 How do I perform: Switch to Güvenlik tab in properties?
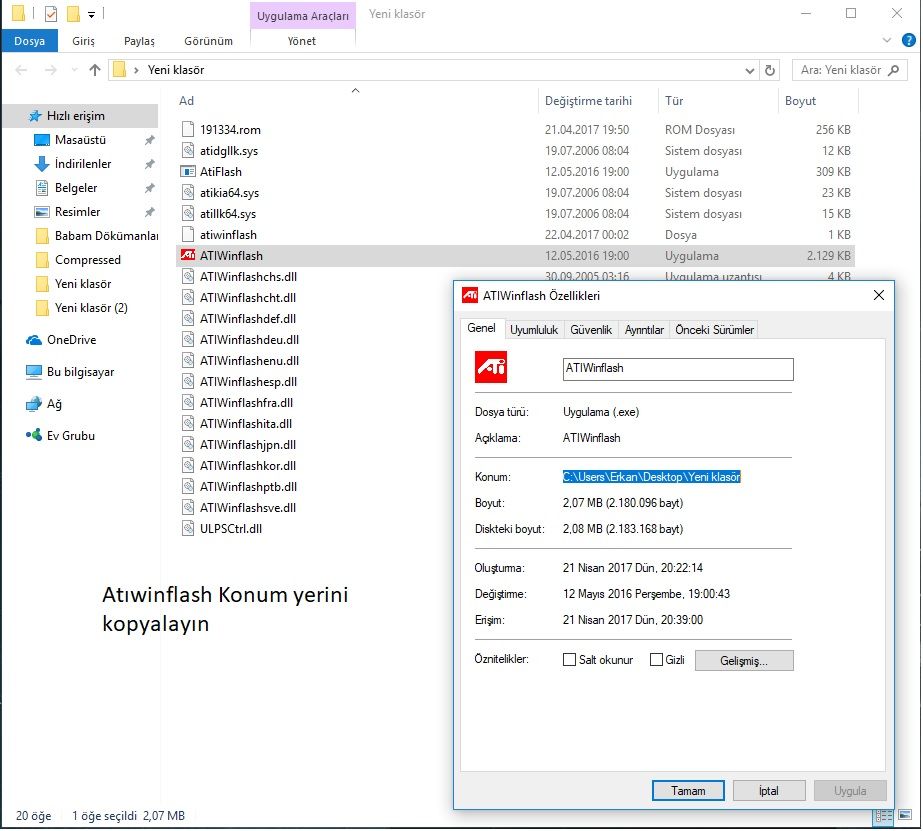coord(591,330)
